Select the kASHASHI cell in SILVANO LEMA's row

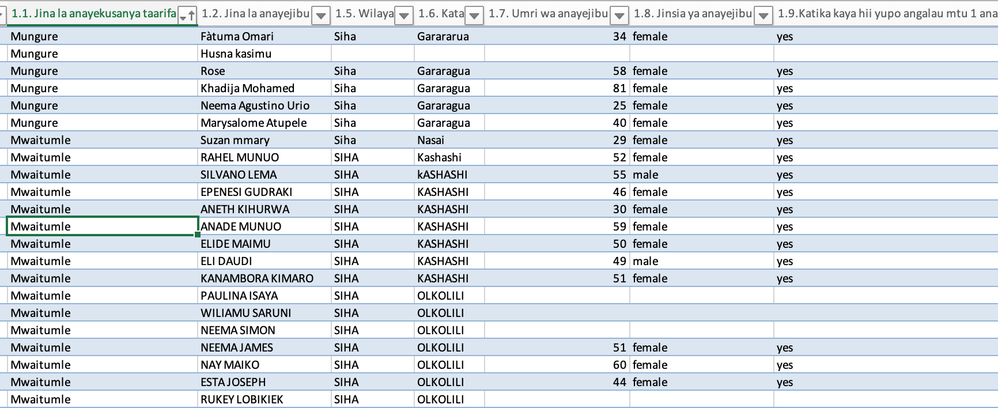pyautogui.click(x=449, y=174)
